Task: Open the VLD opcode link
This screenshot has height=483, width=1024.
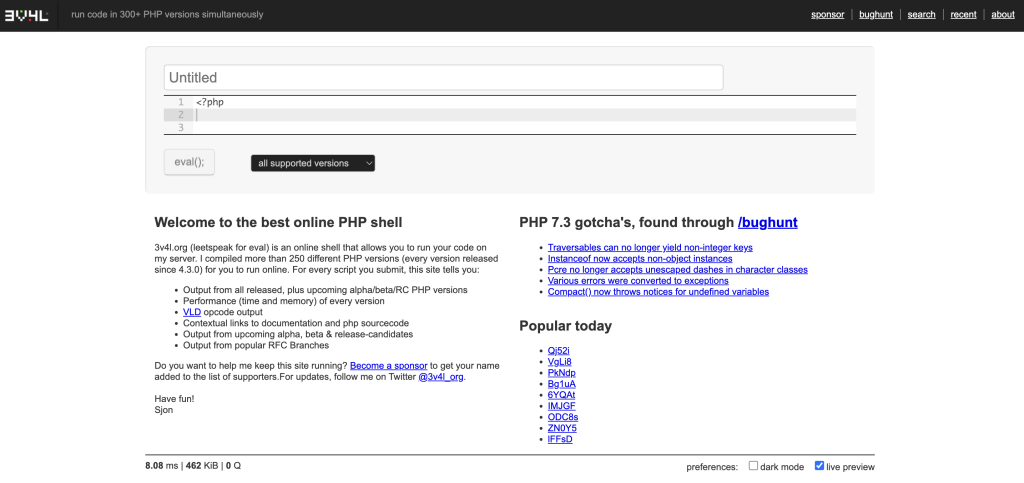Action: point(192,312)
